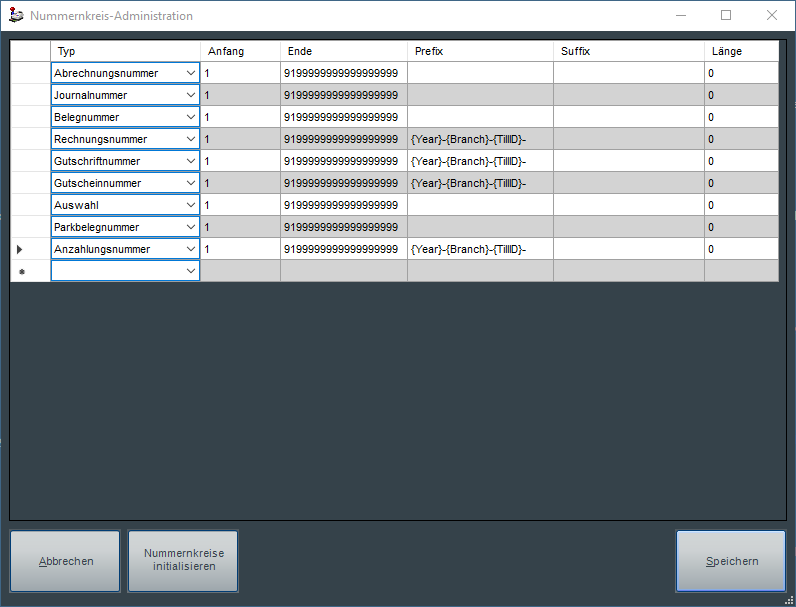796x607 pixels.
Task: Click the Länge column header
Action: click(740, 51)
